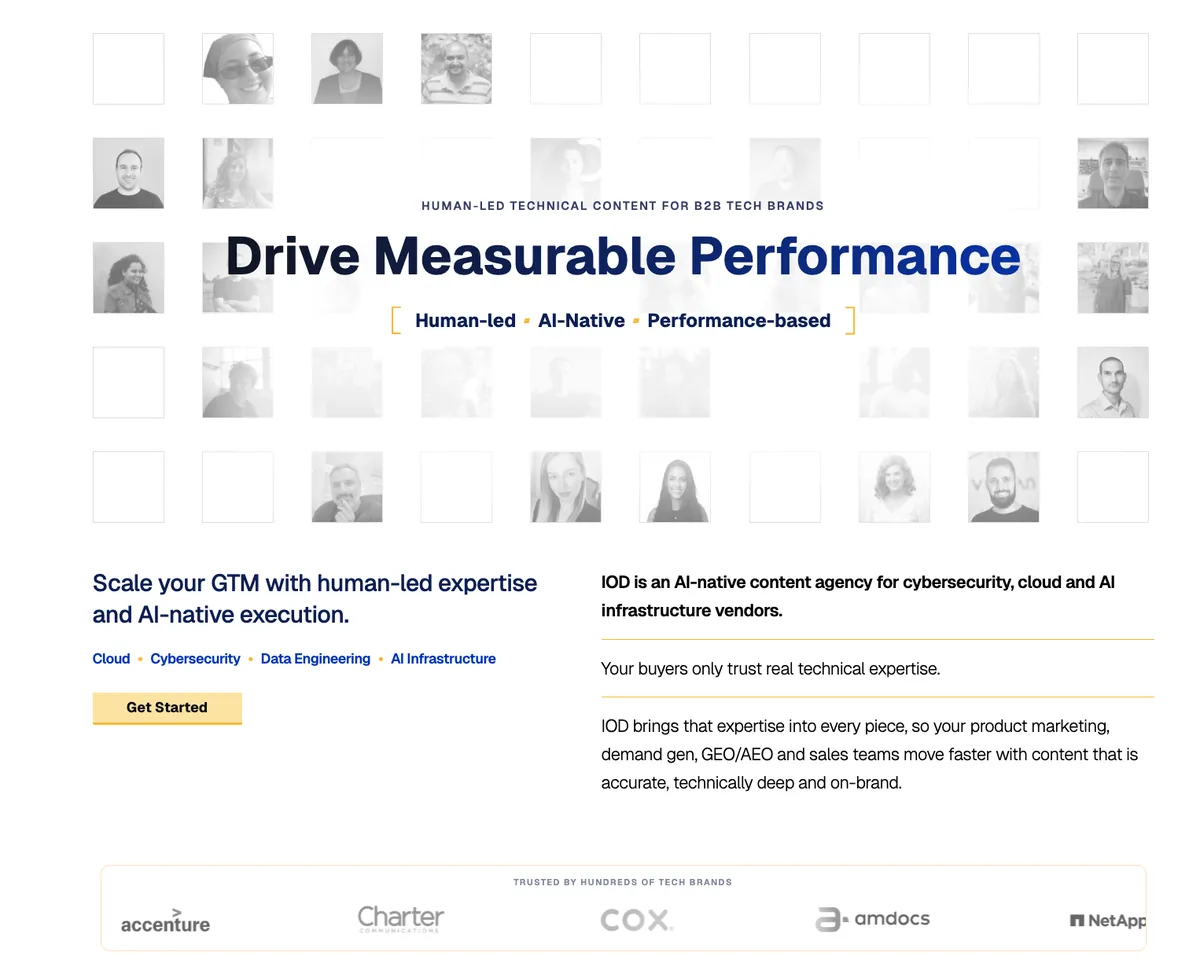
Task: Click 'IOD is an AI-native content agency' paragraph
Action: 858,596
